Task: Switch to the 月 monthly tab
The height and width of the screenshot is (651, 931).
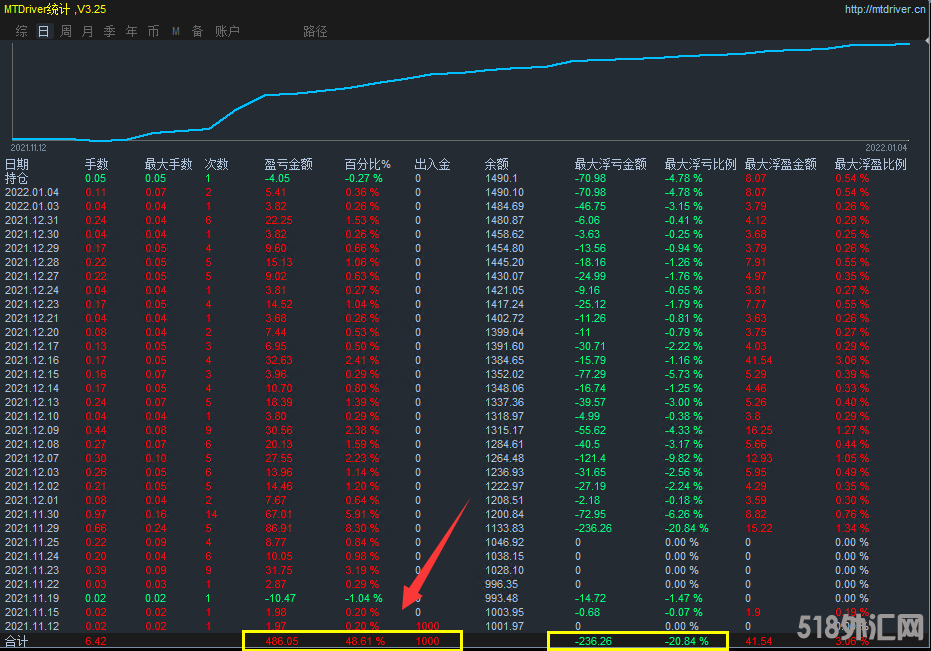Action: click(x=88, y=31)
